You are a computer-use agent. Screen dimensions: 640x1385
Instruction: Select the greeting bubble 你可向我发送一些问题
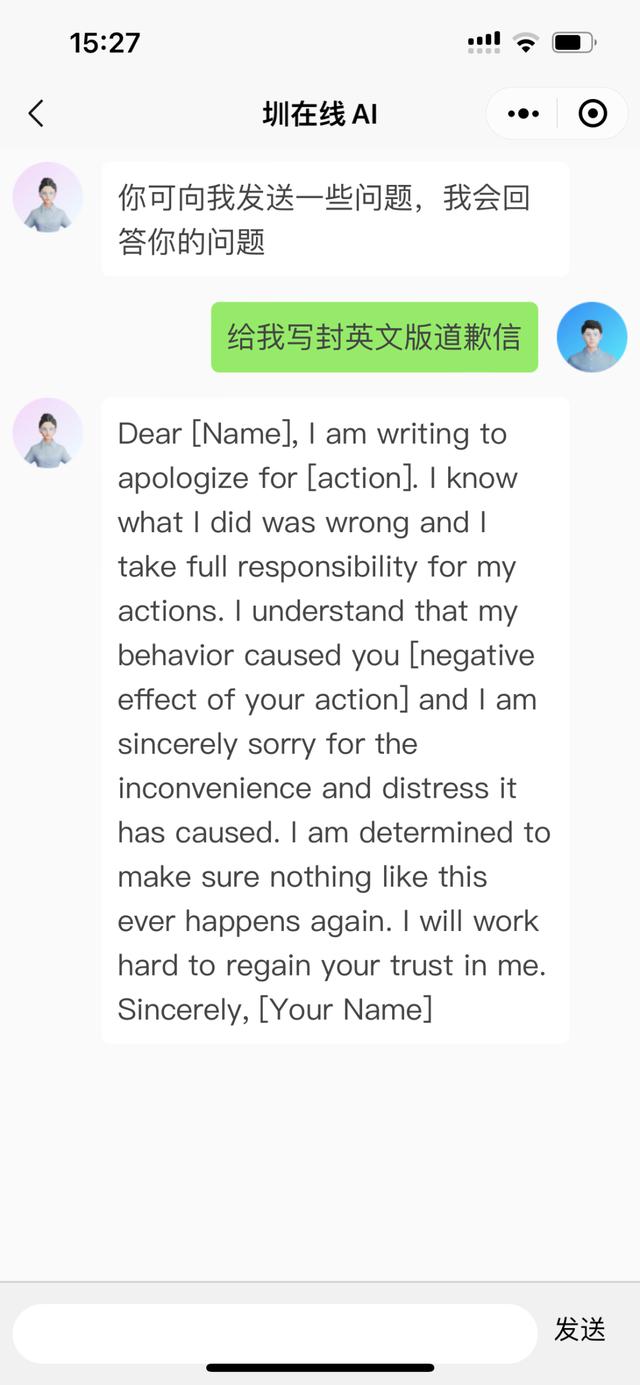click(x=335, y=219)
